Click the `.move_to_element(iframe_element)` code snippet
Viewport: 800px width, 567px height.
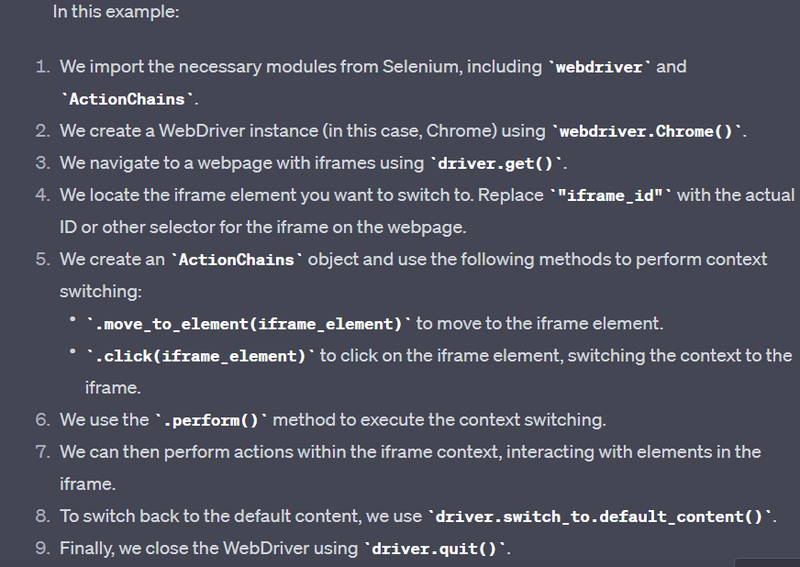250,323
